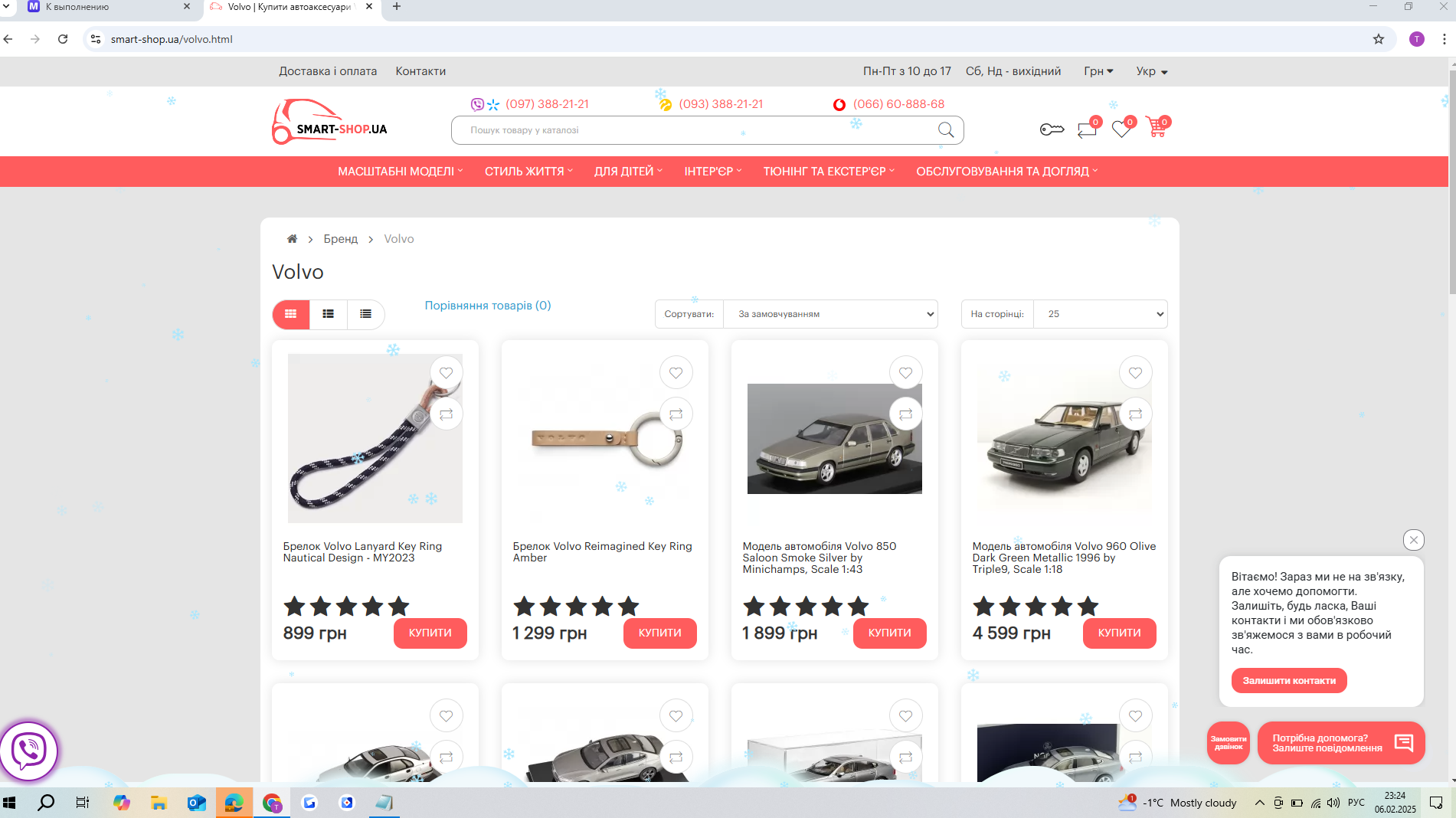
Task: View site information icon in the address bar
Action: coord(96,39)
